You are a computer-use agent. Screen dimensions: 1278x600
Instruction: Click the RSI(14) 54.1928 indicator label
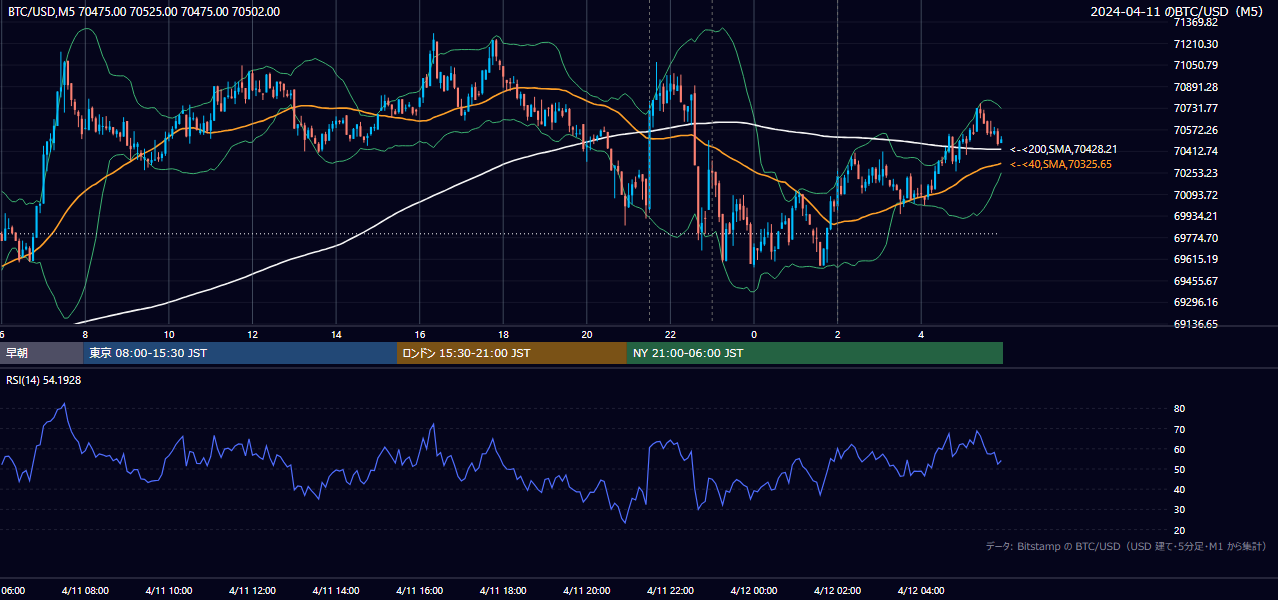pos(44,380)
